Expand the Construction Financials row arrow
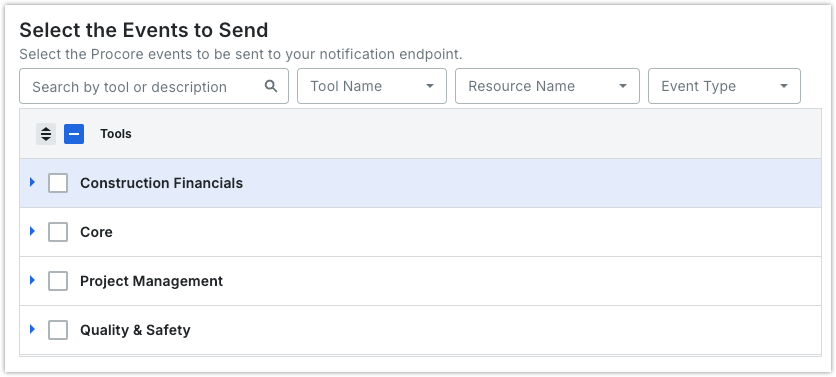 (33, 182)
